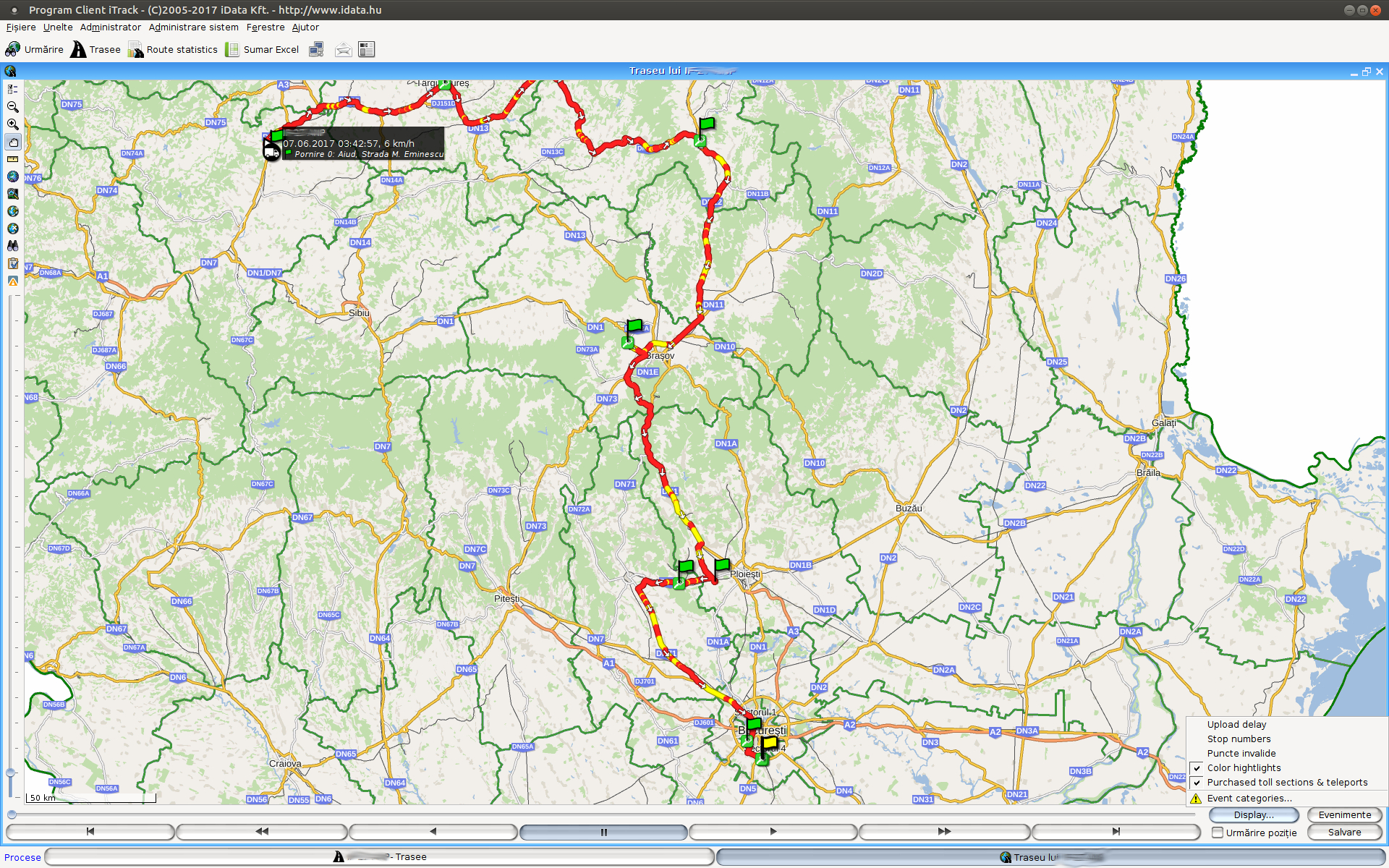Open Route statistics from toolbar
The width and height of the screenshot is (1389, 868).
click(173, 50)
